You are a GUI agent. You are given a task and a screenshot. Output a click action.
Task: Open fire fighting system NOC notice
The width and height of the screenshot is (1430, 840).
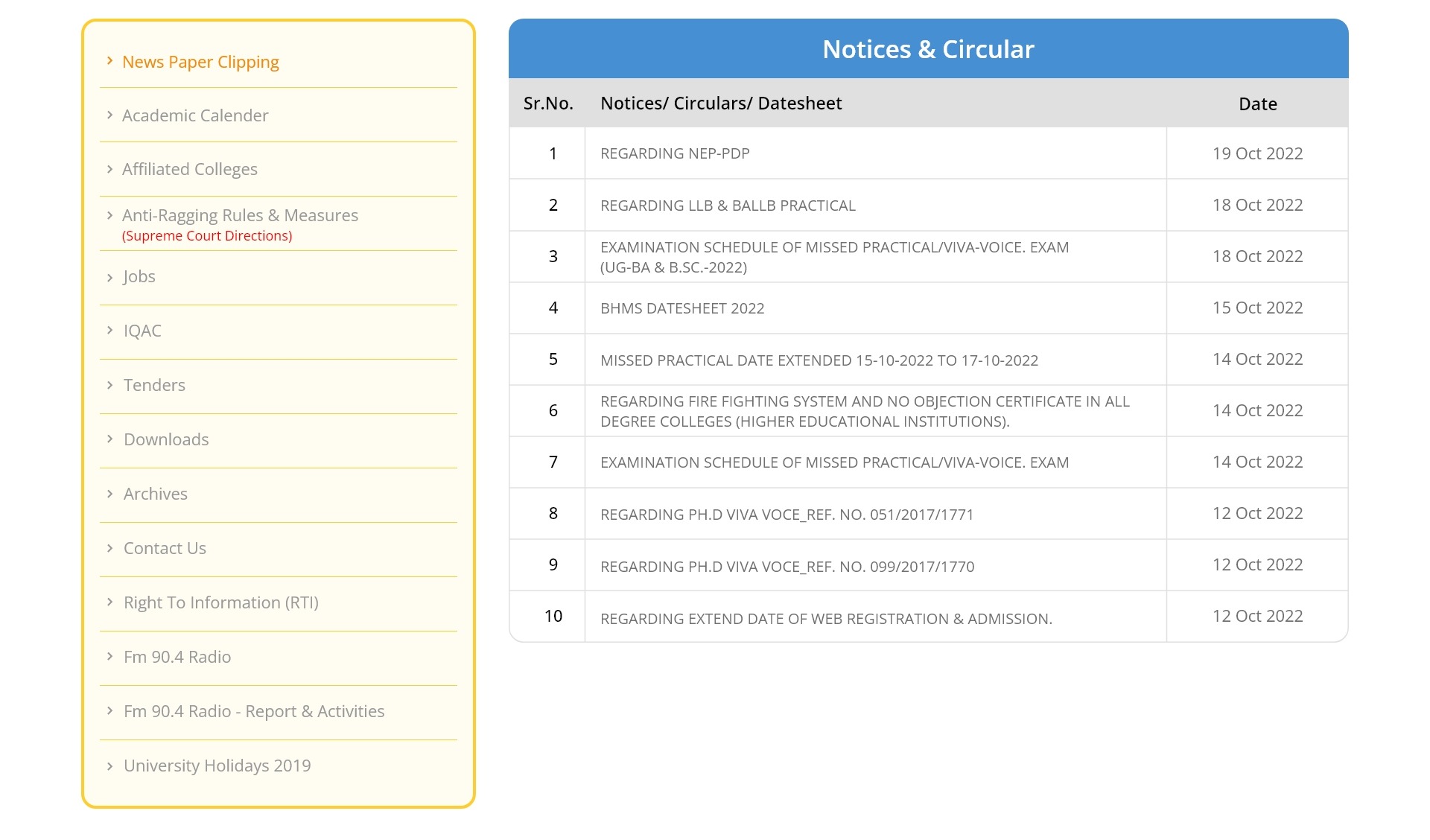pos(864,411)
